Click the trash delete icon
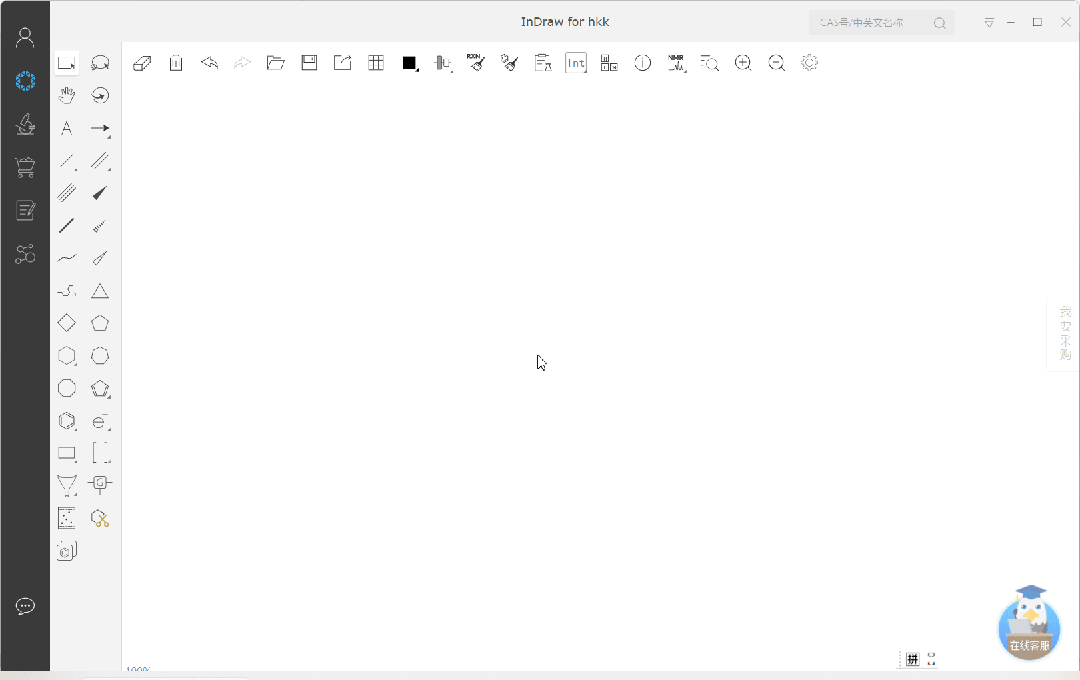The image size is (1080, 680). pyautogui.click(x=176, y=63)
